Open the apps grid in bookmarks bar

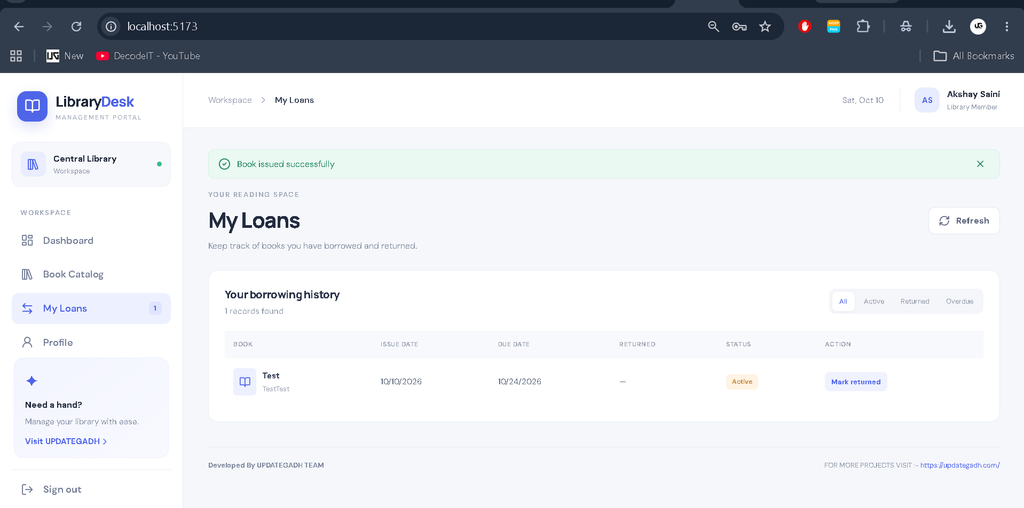[16, 56]
